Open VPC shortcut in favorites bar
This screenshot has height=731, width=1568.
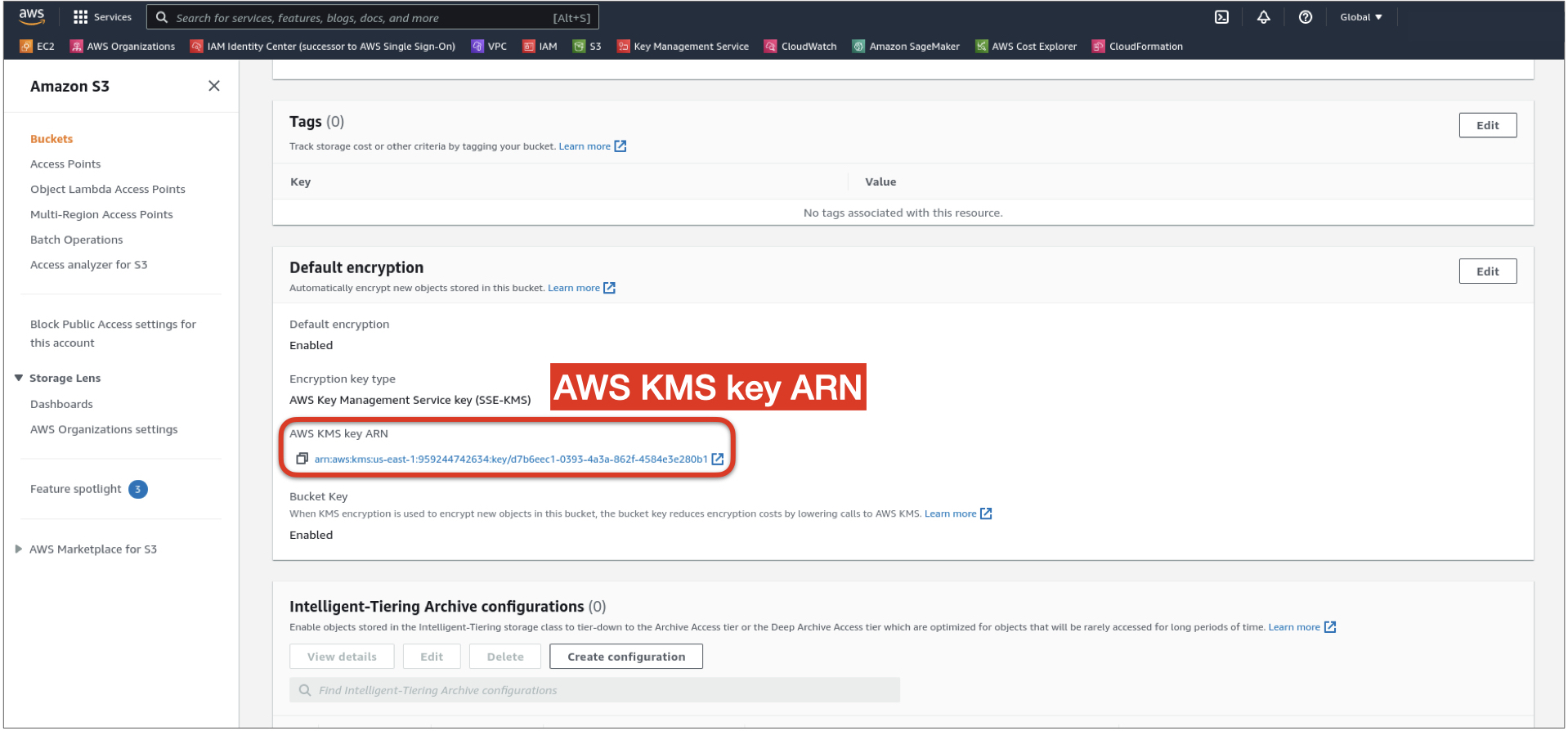tap(489, 47)
